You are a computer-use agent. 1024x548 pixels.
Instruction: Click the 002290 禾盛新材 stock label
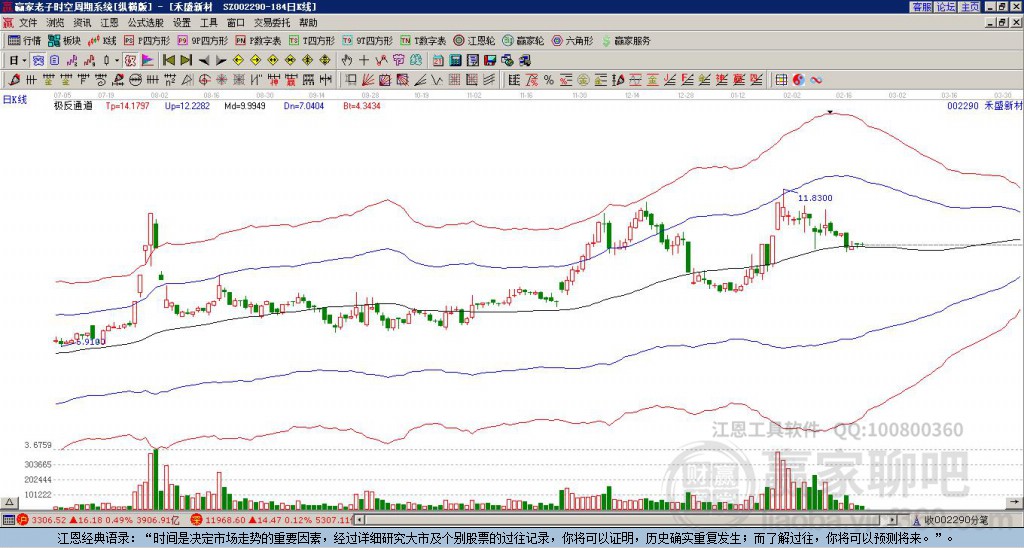coord(984,105)
